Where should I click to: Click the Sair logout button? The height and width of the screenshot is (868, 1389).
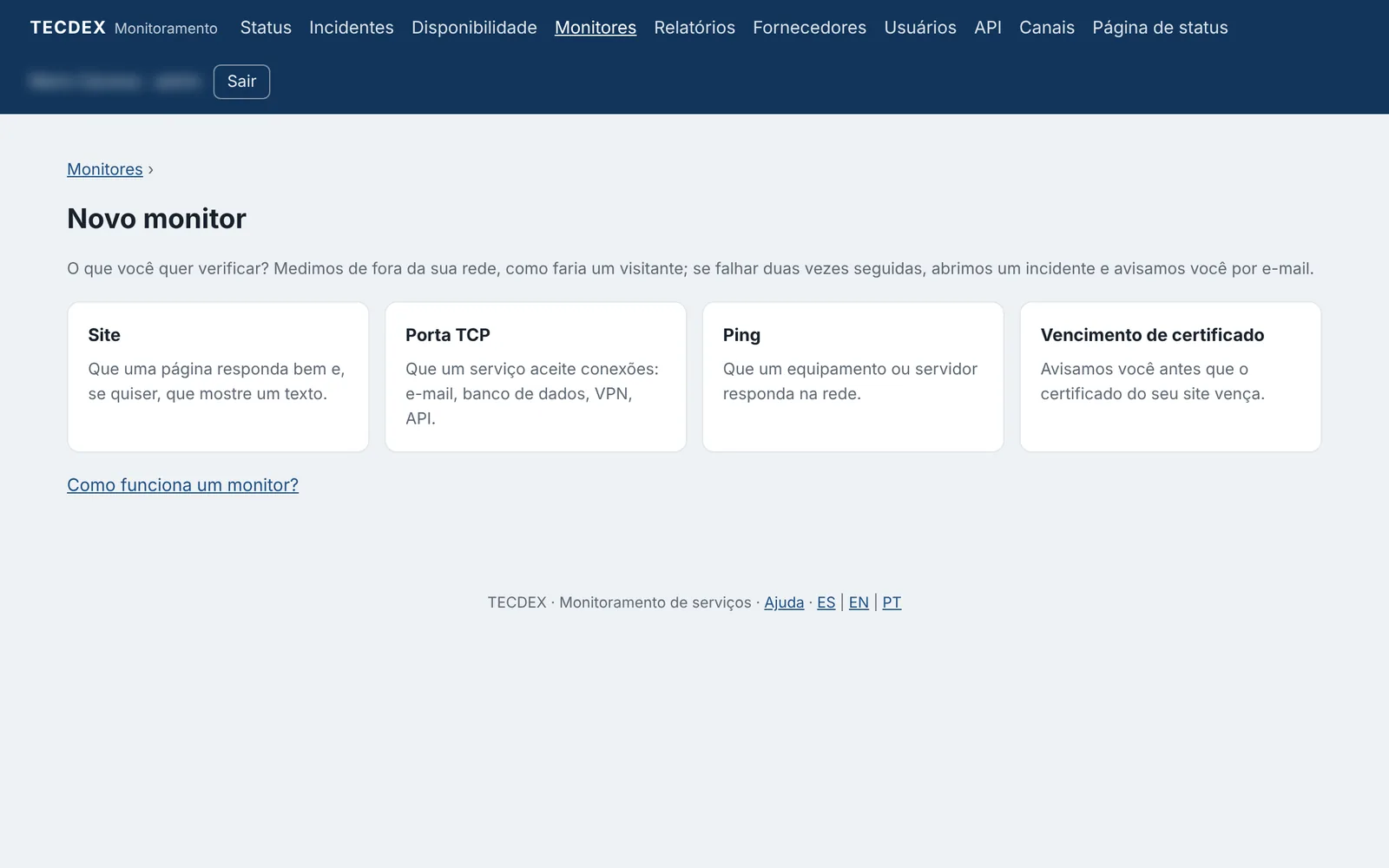pyautogui.click(x=241, y=82)
